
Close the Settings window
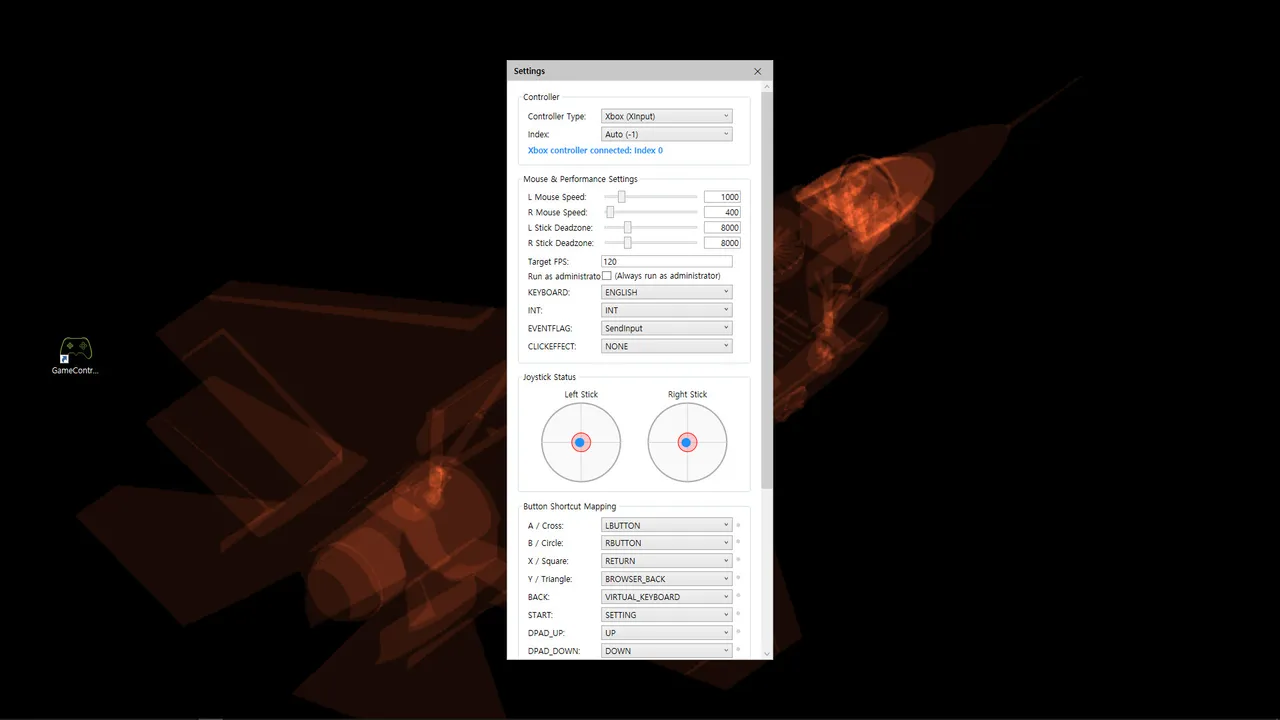(x=757, y=71)
